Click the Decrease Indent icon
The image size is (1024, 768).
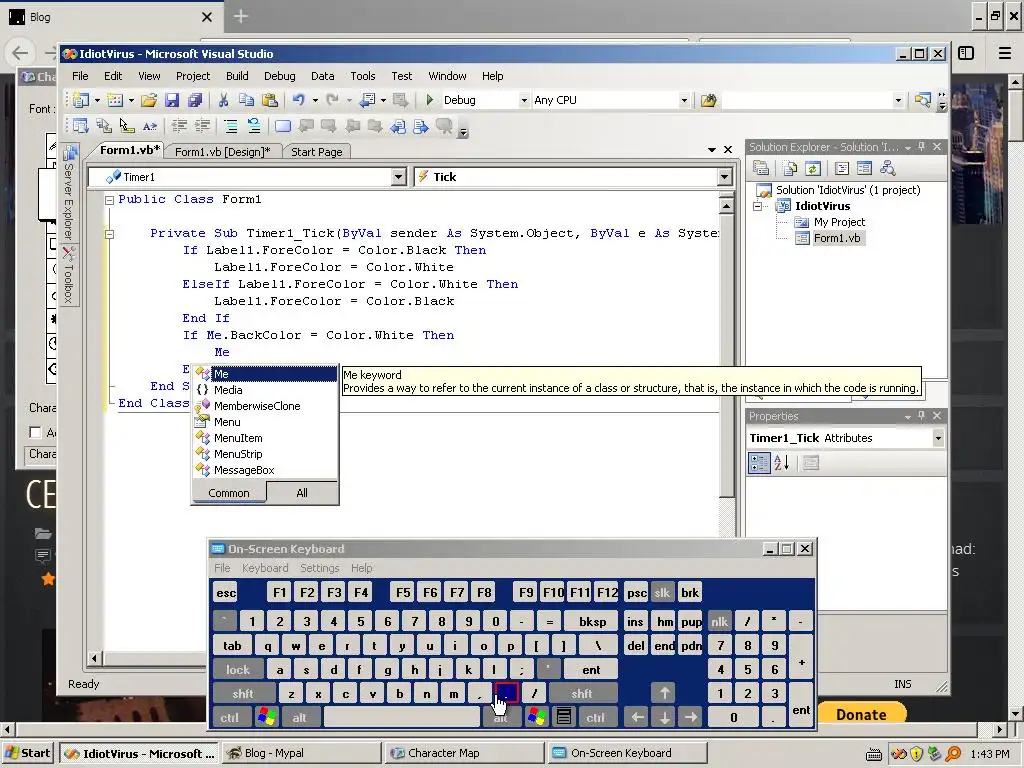[x=179, y=125]
